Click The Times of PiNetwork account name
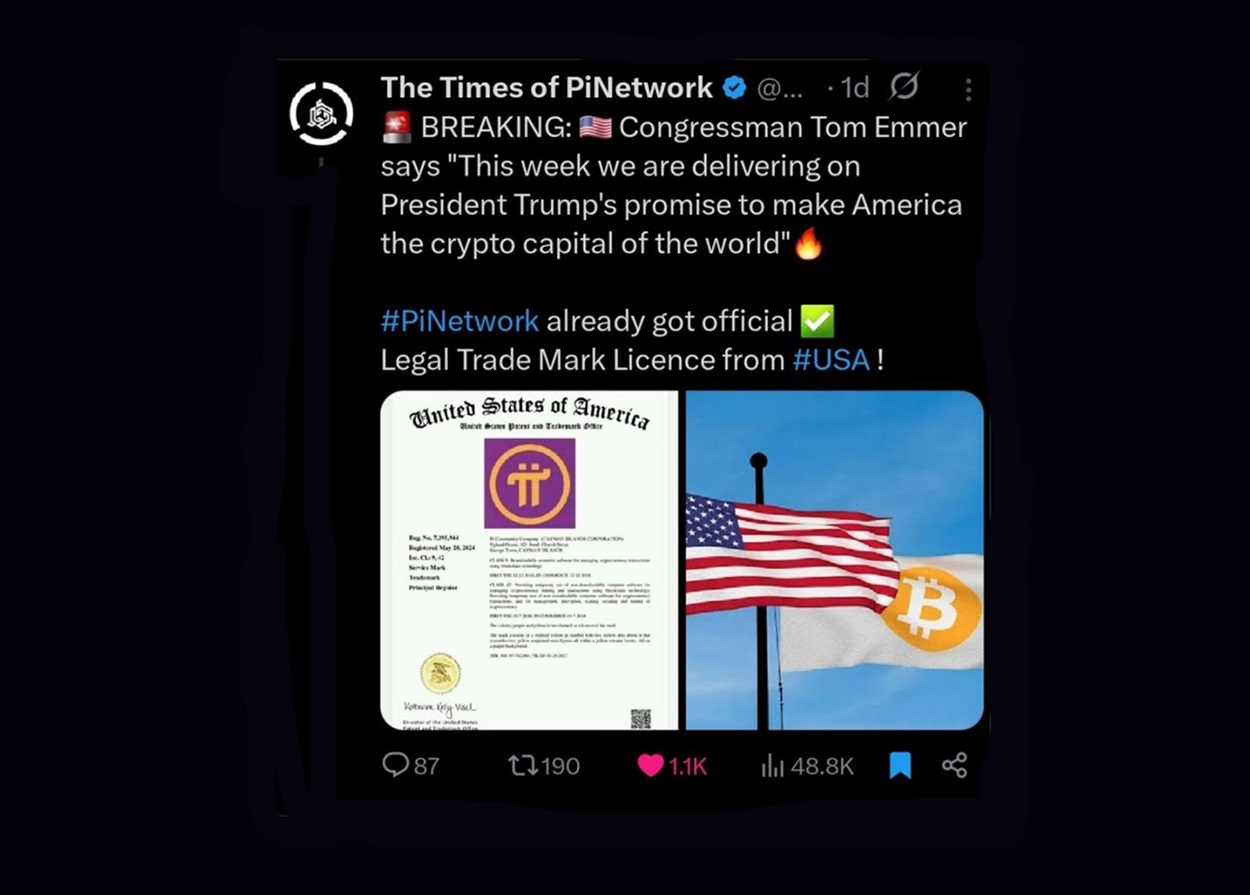The width and height of the screenshot is (1250, 895). pos(546,88)
